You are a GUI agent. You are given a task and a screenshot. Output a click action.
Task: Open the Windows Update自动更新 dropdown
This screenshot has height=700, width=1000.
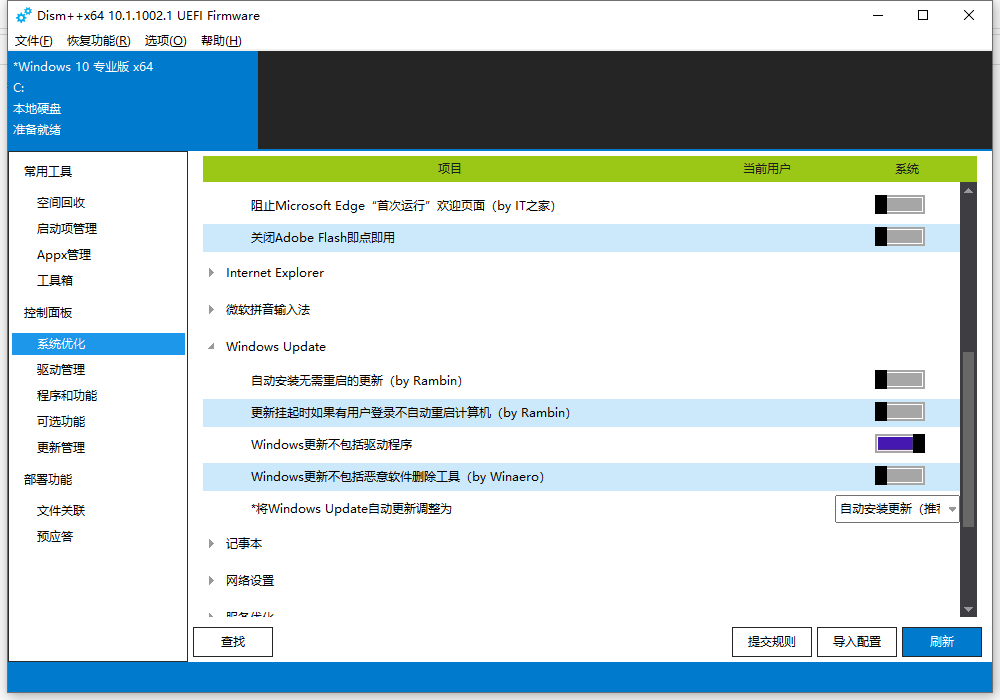[897, 509]
